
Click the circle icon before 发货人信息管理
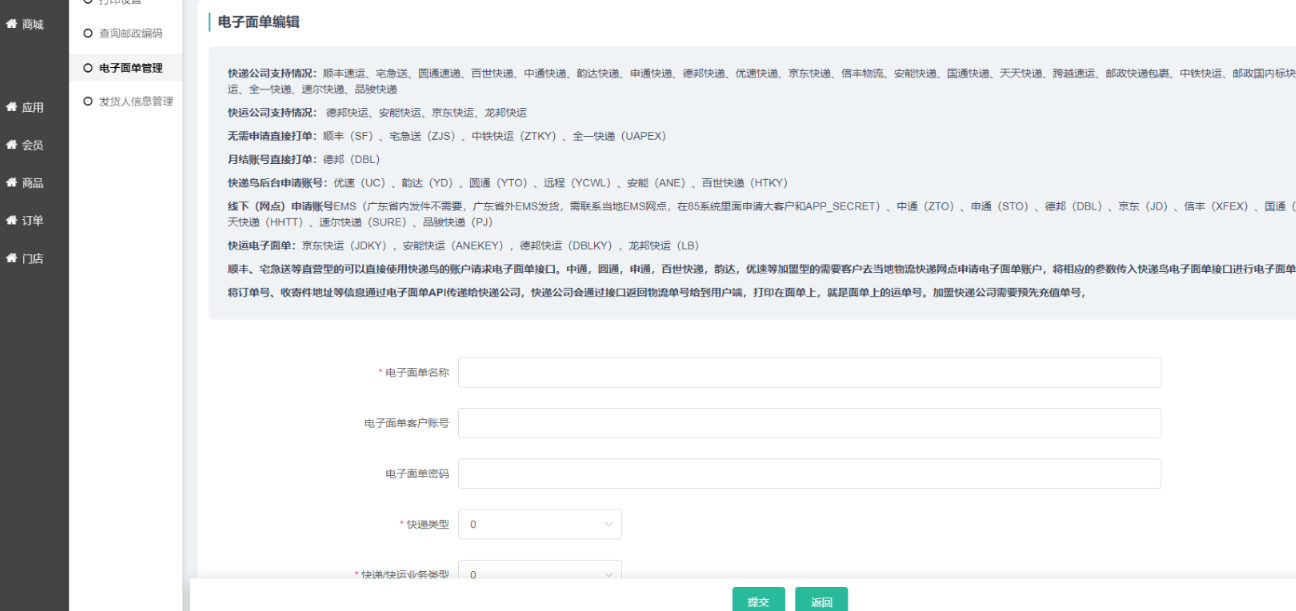[x=88, y=102]
